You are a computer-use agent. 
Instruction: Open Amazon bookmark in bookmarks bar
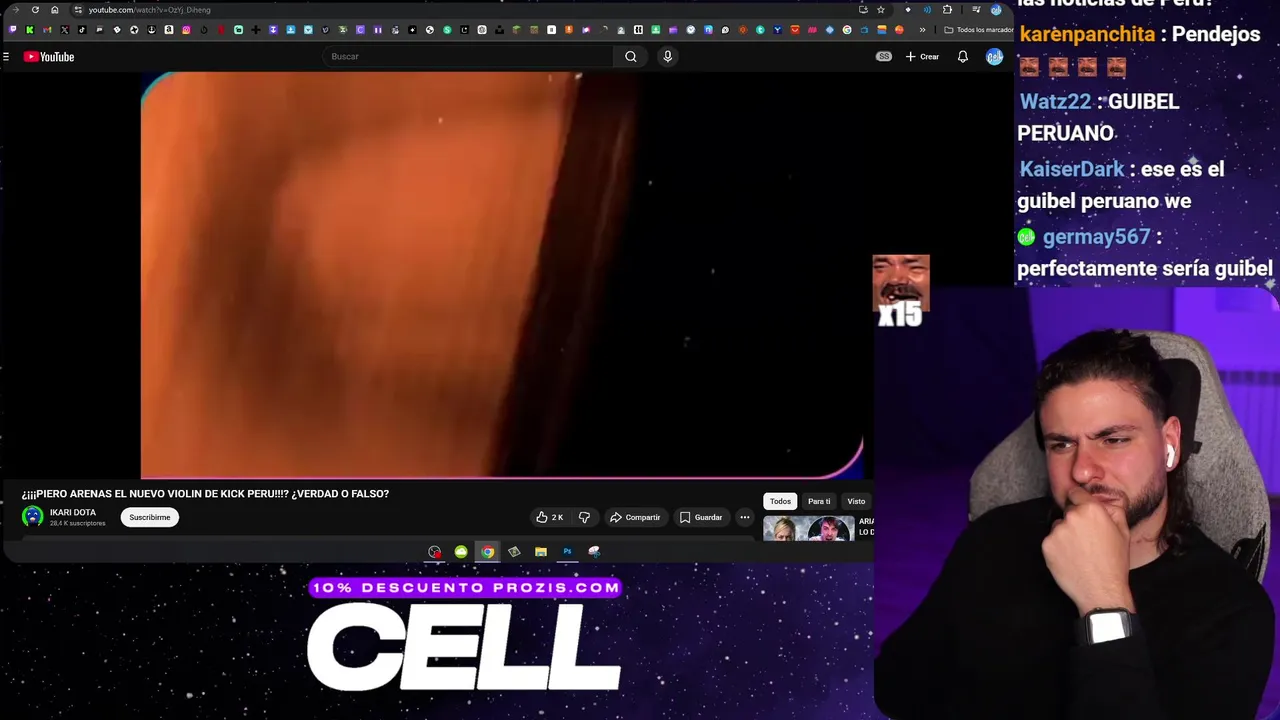point(169,30)
